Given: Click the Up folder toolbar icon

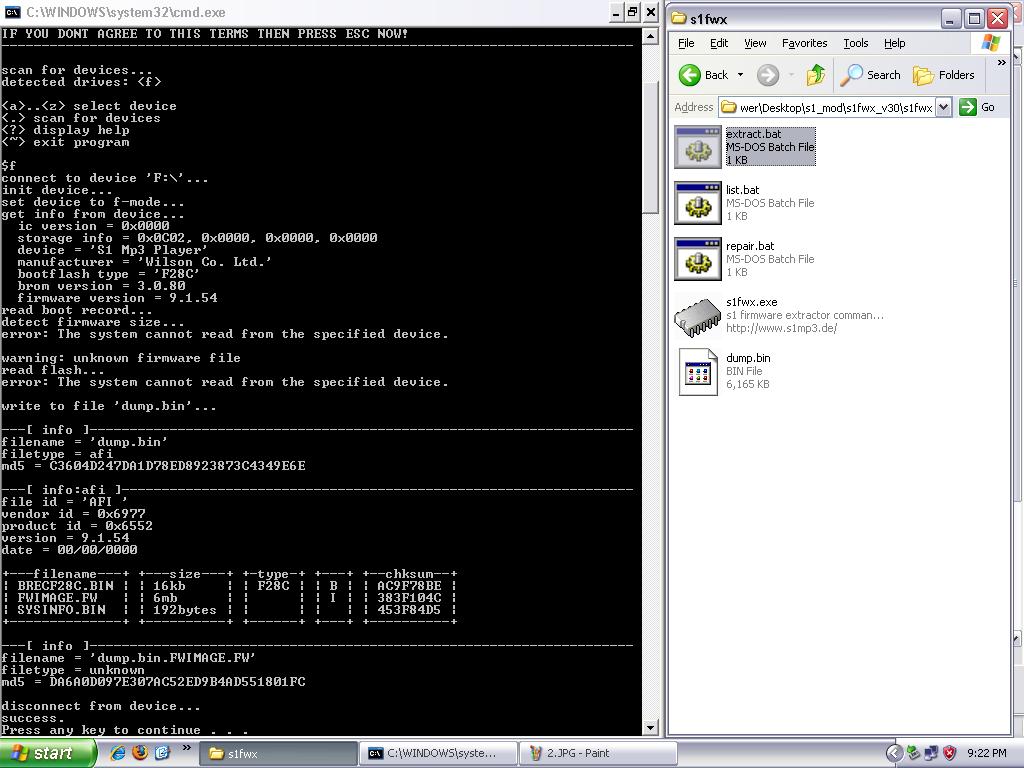Looking at the screenshot, I should [x=816, y=75].
